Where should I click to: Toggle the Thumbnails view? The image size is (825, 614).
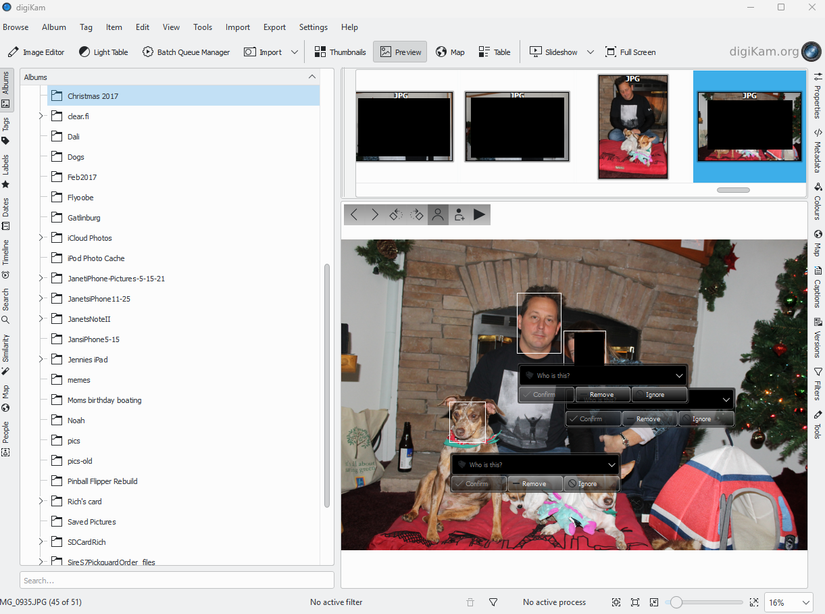point(340,51)
